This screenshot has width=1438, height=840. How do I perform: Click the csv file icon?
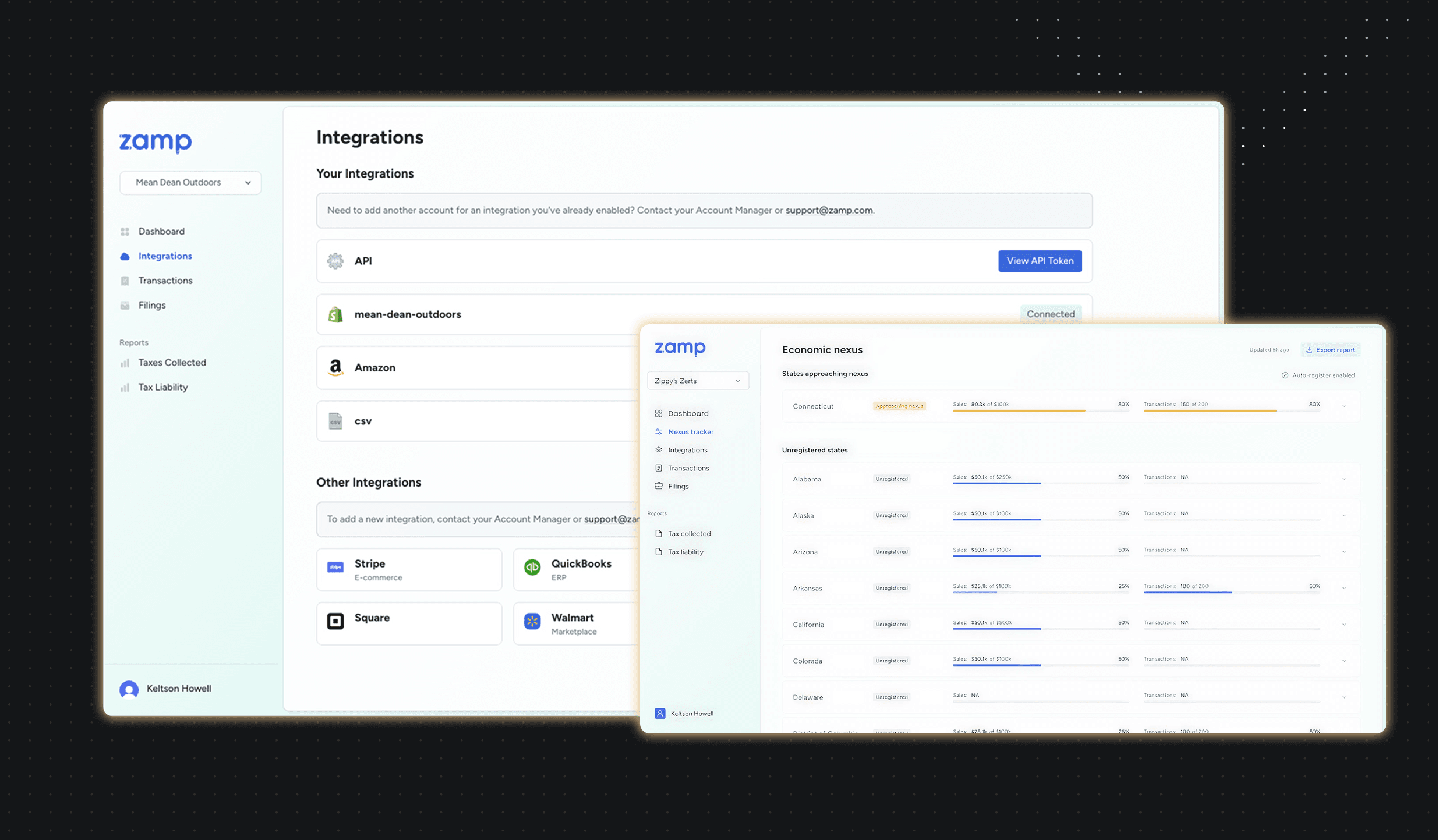335,421
